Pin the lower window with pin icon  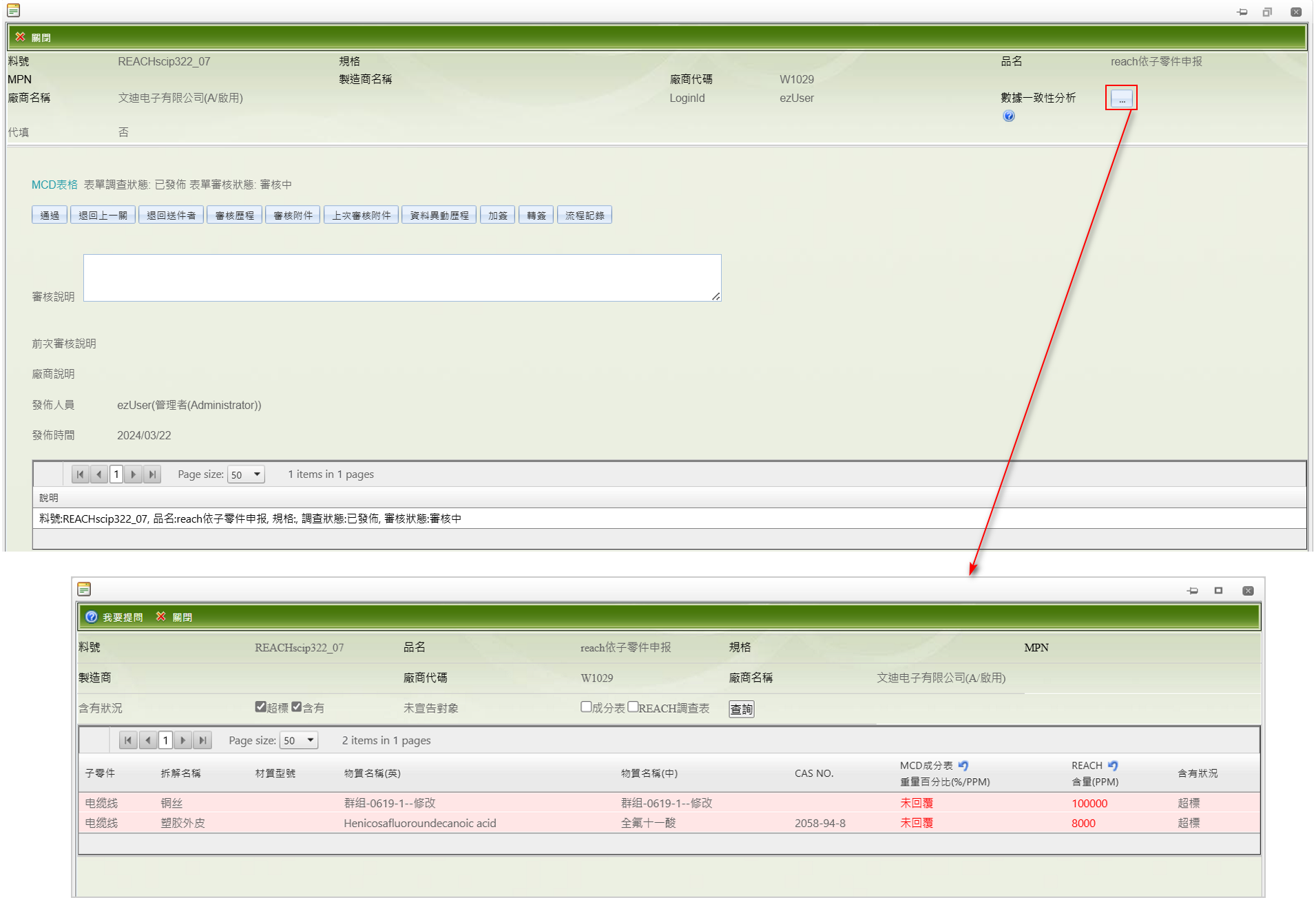pos(1193,591)
